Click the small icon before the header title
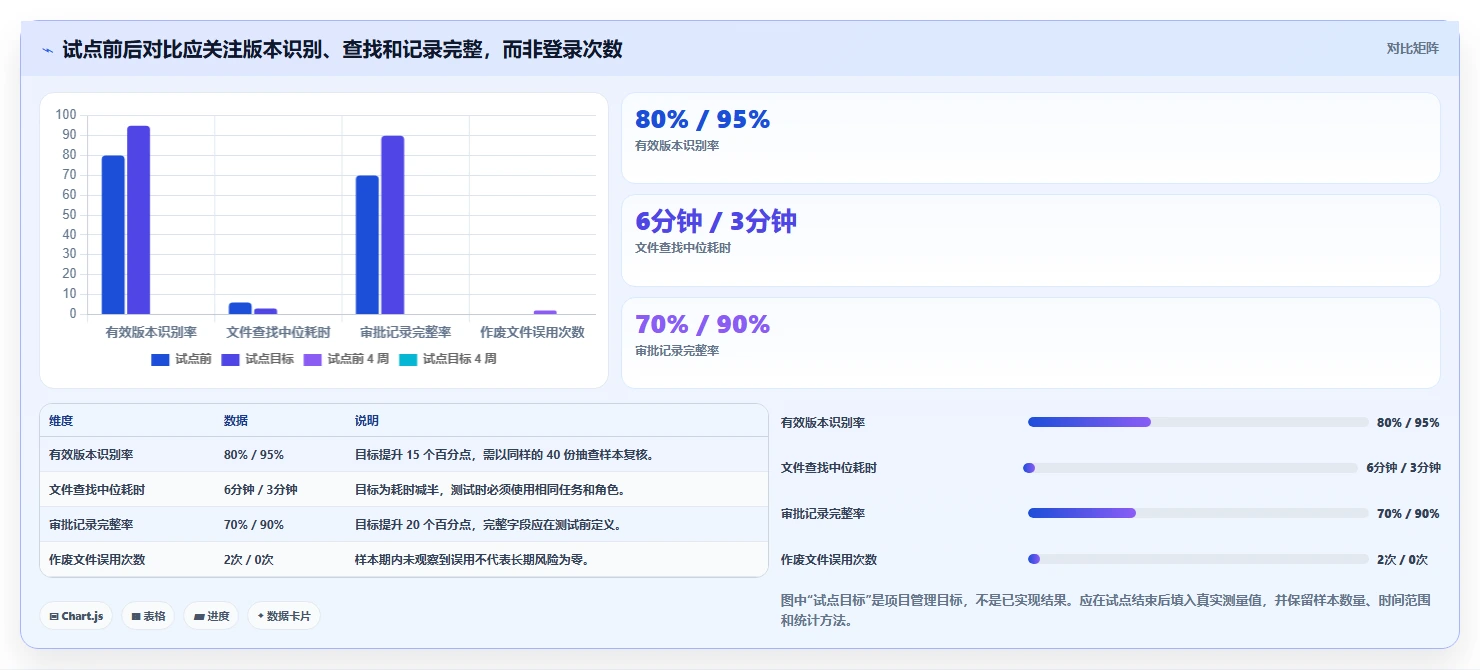The width and height of the screenshot is (1480, 670). tap(47, 50)
